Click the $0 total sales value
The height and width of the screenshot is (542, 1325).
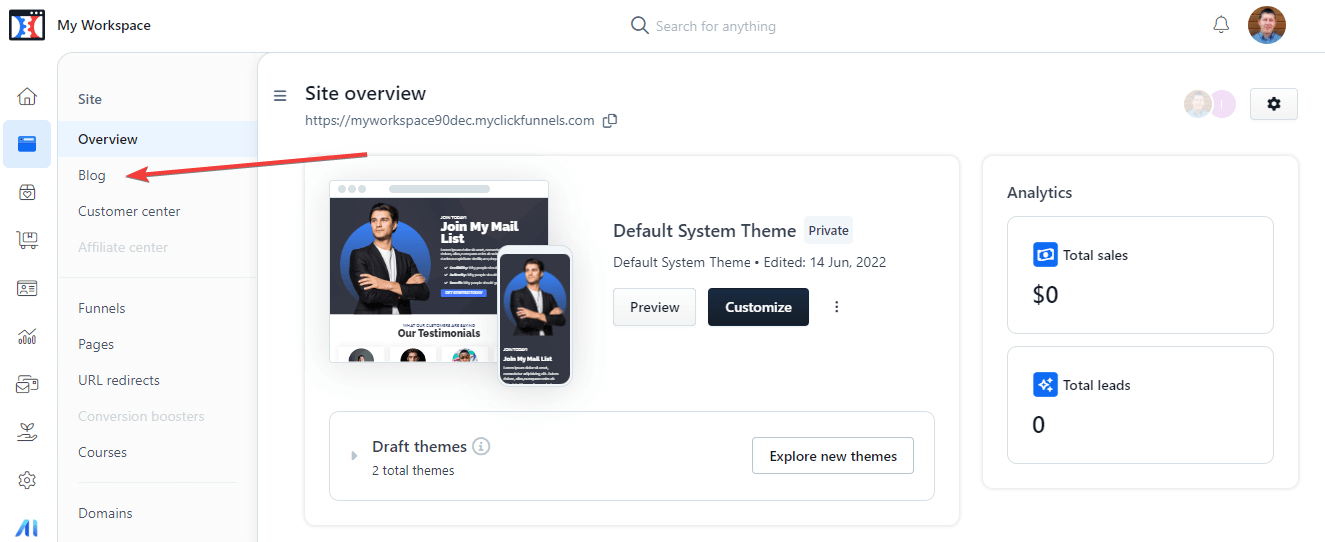[1045, 295]
